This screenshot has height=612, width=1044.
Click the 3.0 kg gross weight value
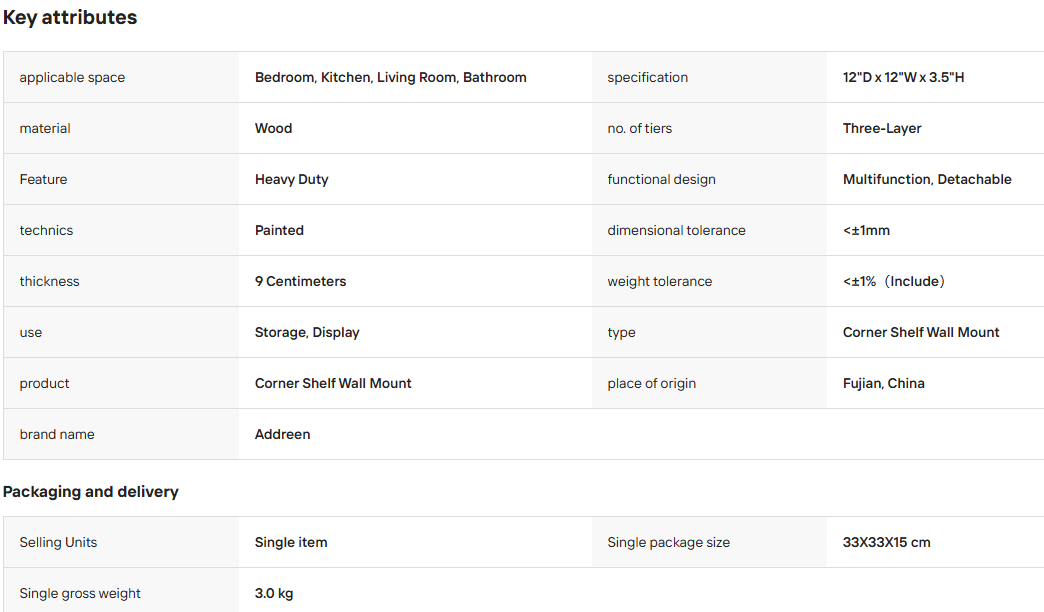pyautogui.click(x=274, y=593)
